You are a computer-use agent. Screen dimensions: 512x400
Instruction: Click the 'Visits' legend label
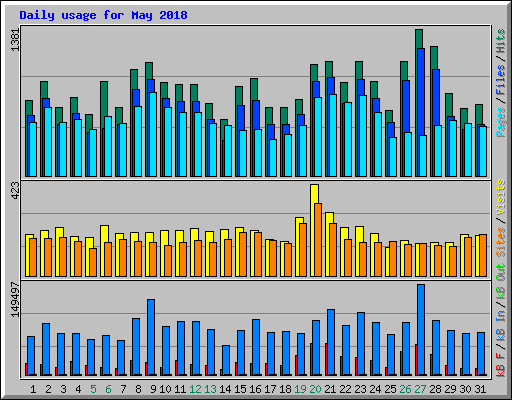(501, 197)
